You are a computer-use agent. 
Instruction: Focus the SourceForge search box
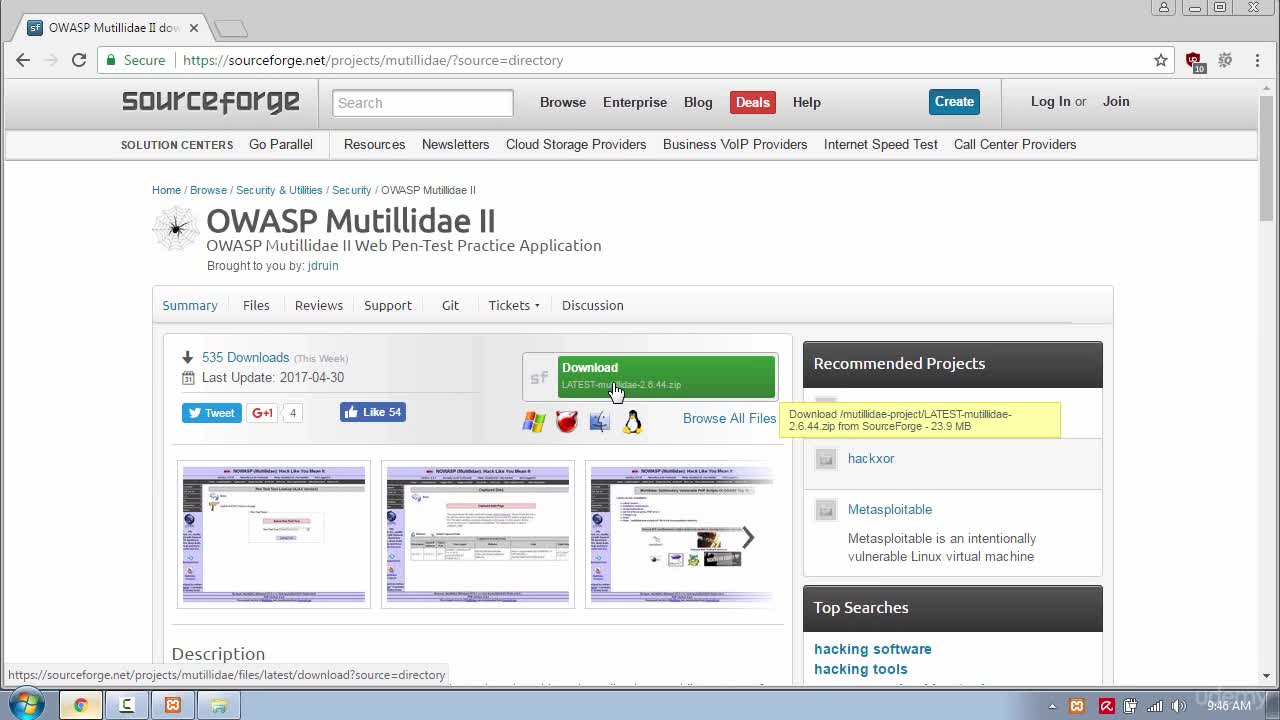(423, 103)
